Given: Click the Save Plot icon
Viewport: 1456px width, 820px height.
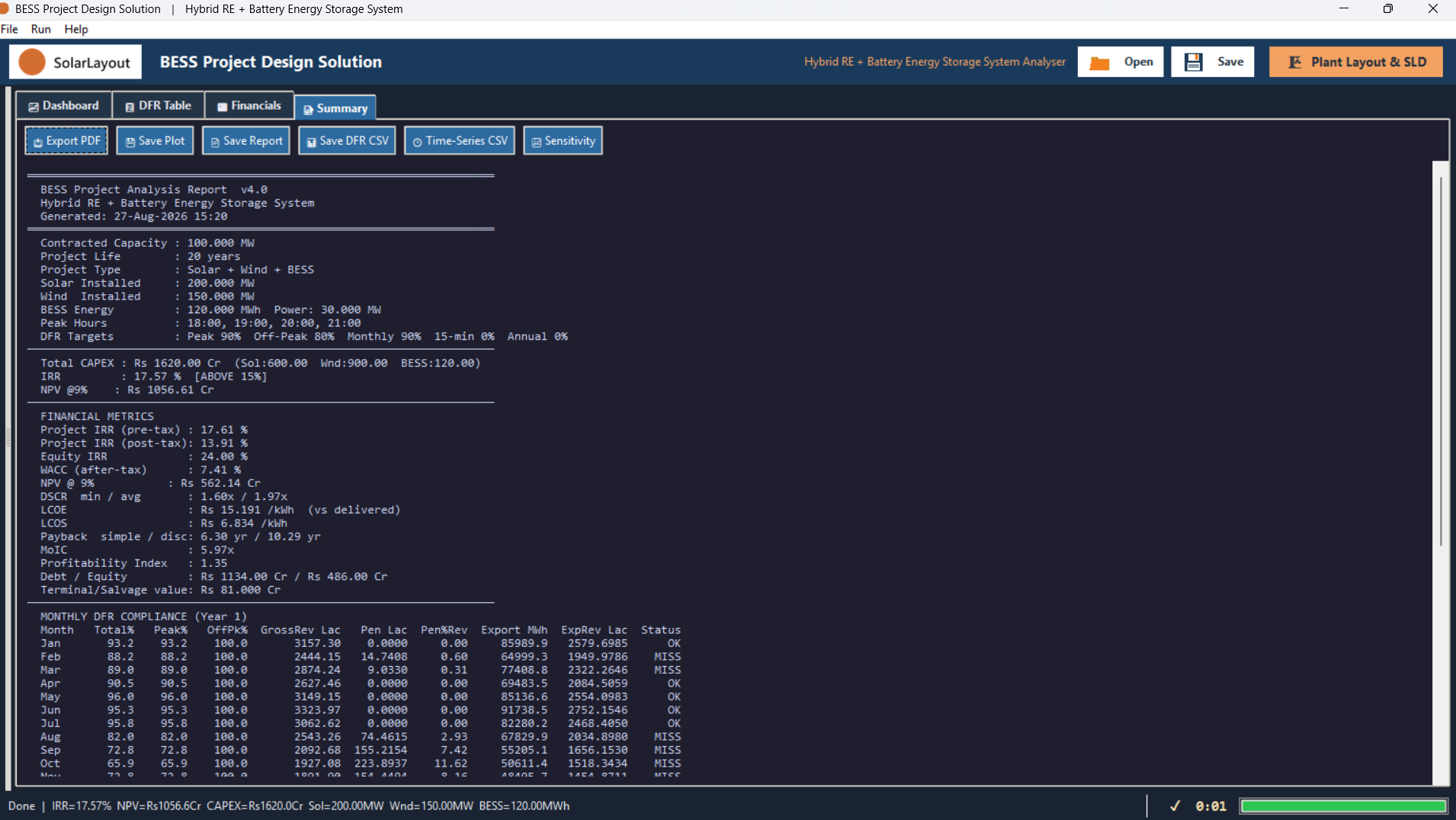Looking at the screenshot, I should click(x=130, y=142).
